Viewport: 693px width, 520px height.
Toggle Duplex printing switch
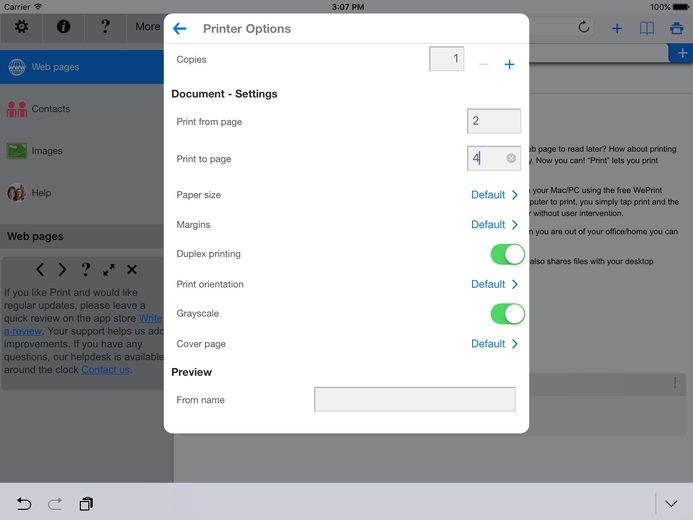pyautogui.click(x=507, y=254)
